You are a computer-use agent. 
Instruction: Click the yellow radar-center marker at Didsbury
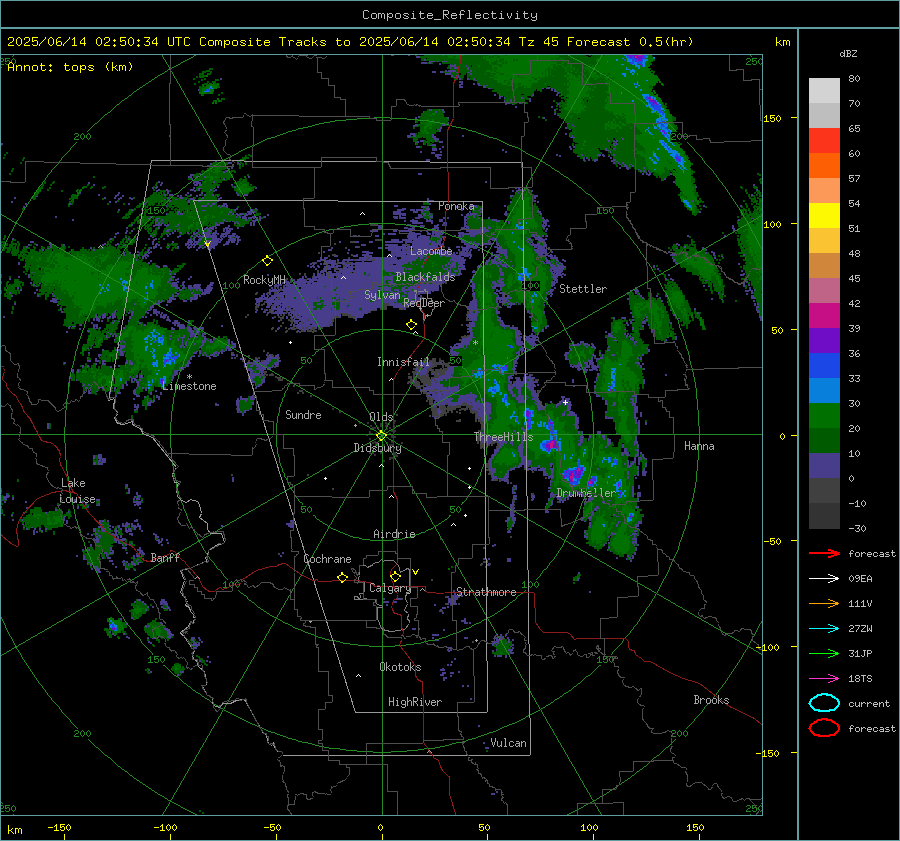point(381,436)
